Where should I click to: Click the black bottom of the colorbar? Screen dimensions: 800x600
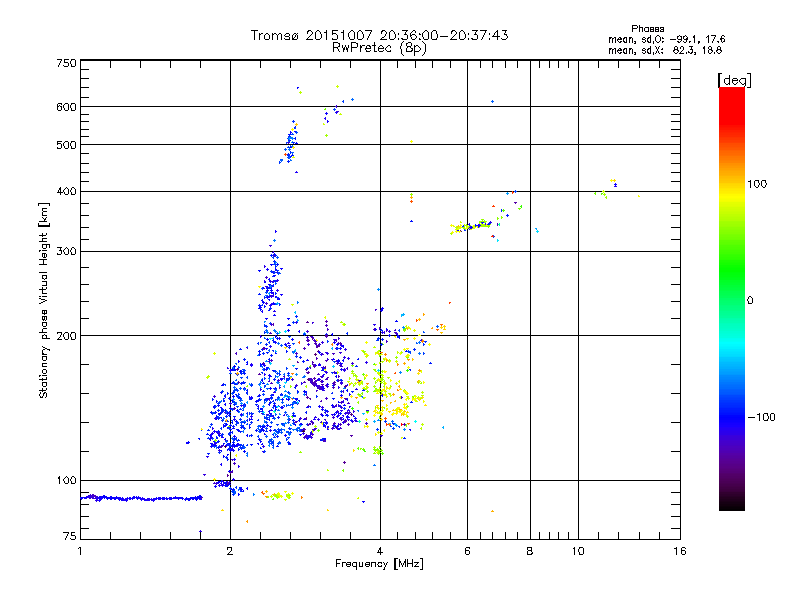[732, 503]
